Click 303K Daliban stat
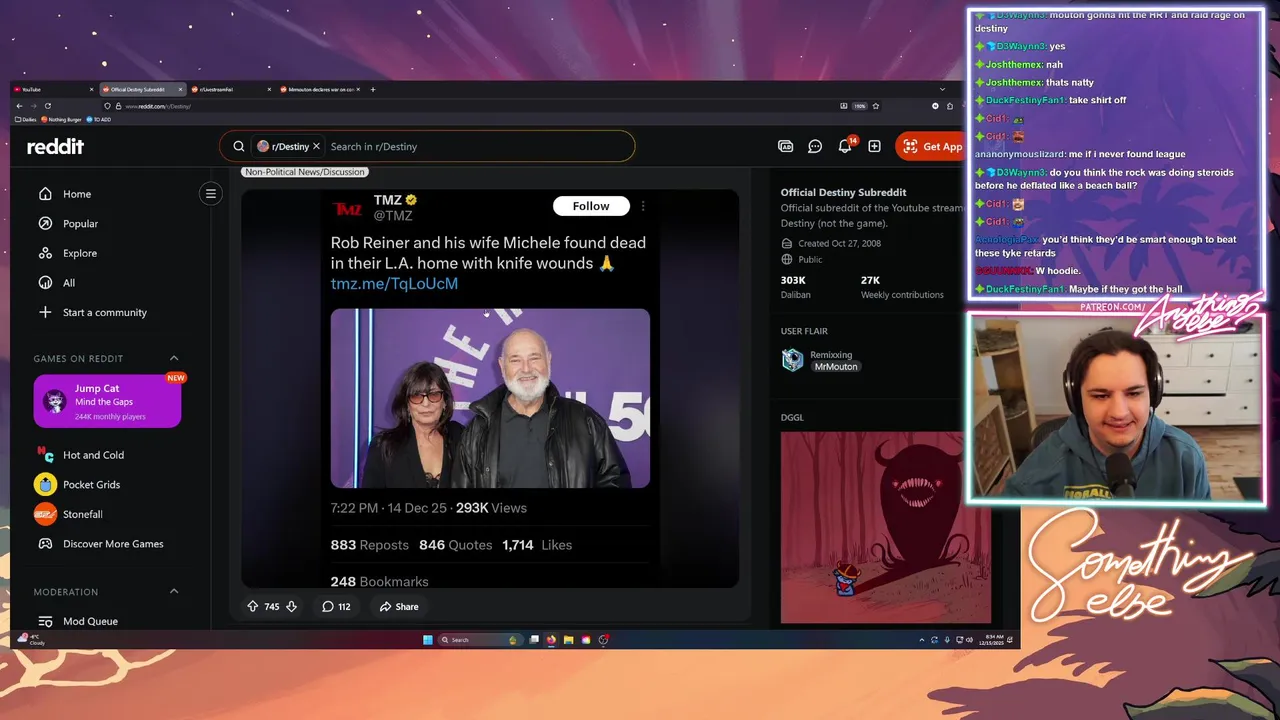Image resolution: width=1280 pixels, height=720 pixels. pos(795,287)
